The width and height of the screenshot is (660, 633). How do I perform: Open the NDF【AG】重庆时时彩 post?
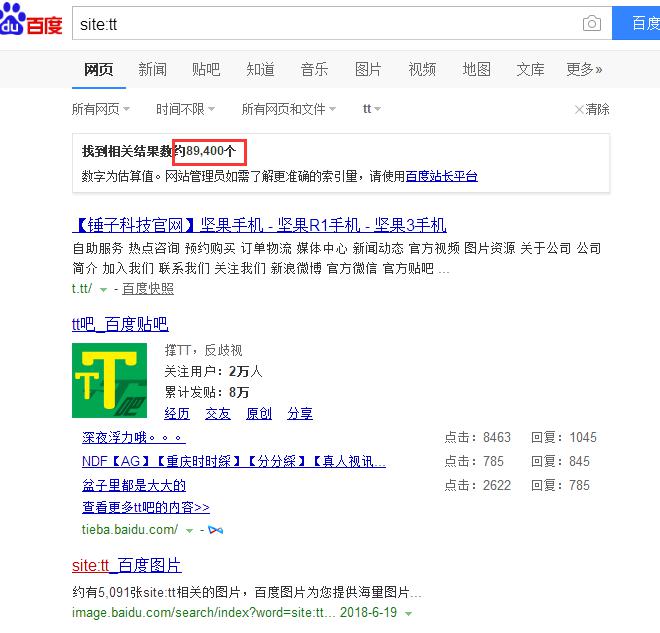234,462
